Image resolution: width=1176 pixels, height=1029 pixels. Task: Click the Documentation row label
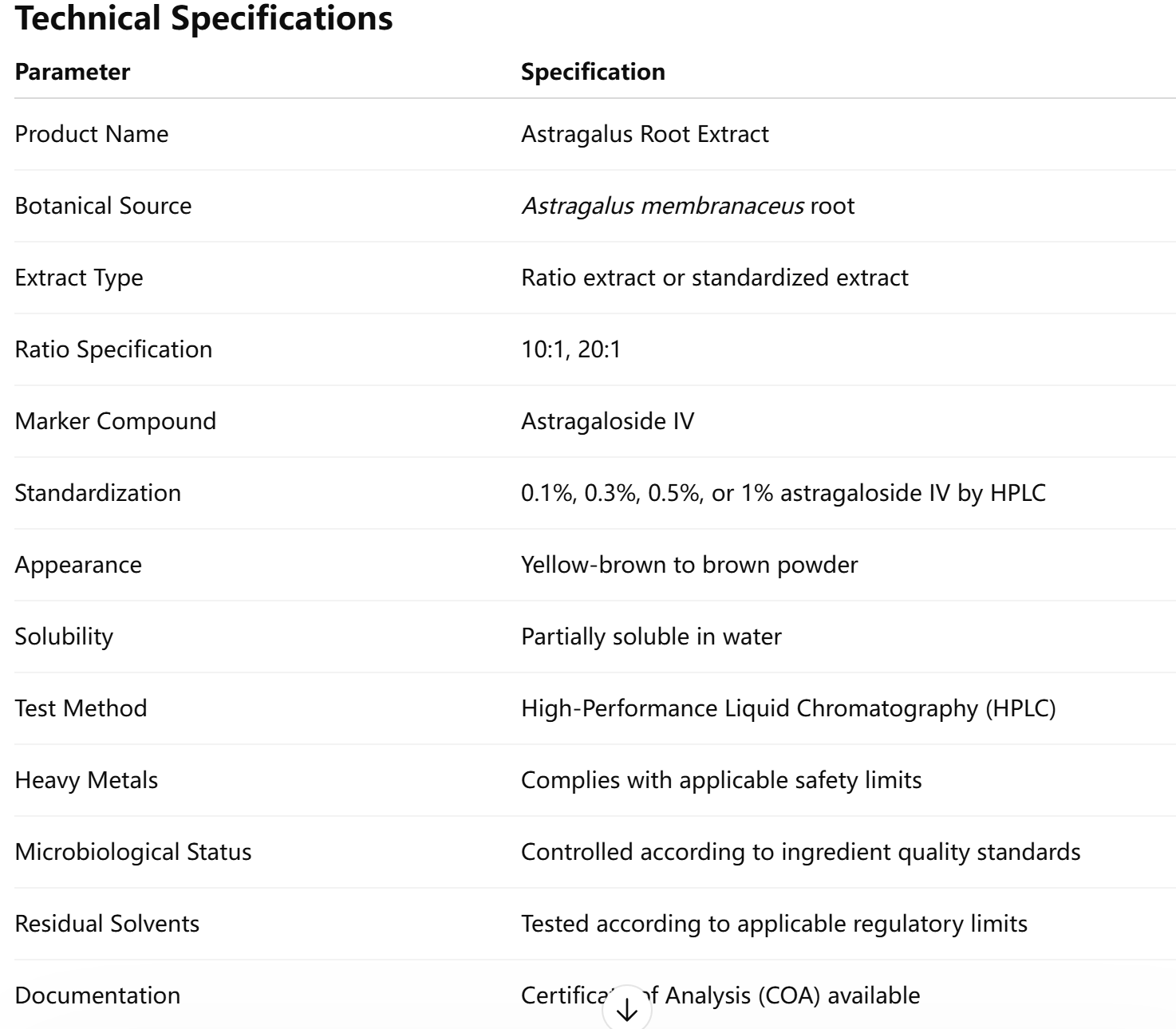(97, 995)
